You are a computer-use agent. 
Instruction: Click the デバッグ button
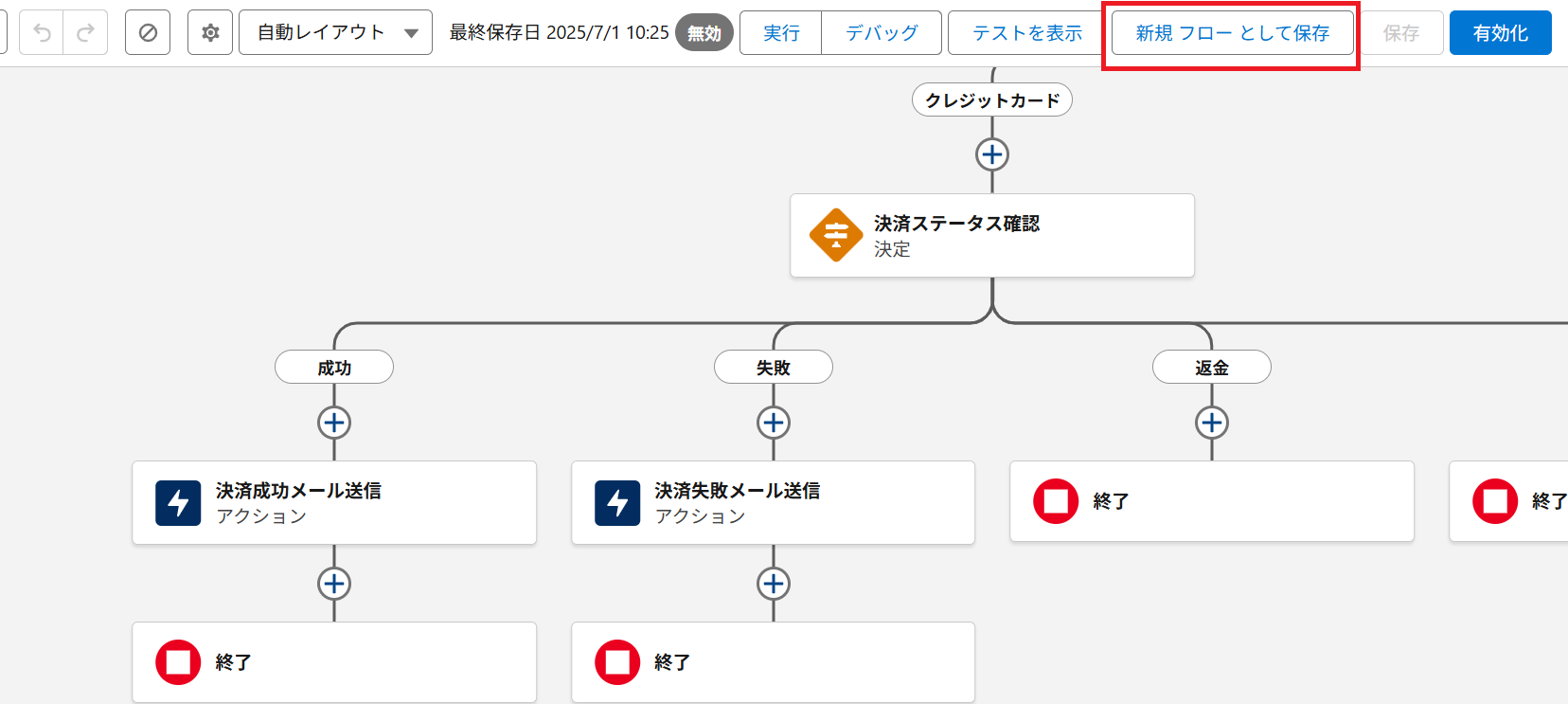pos(882,33)
